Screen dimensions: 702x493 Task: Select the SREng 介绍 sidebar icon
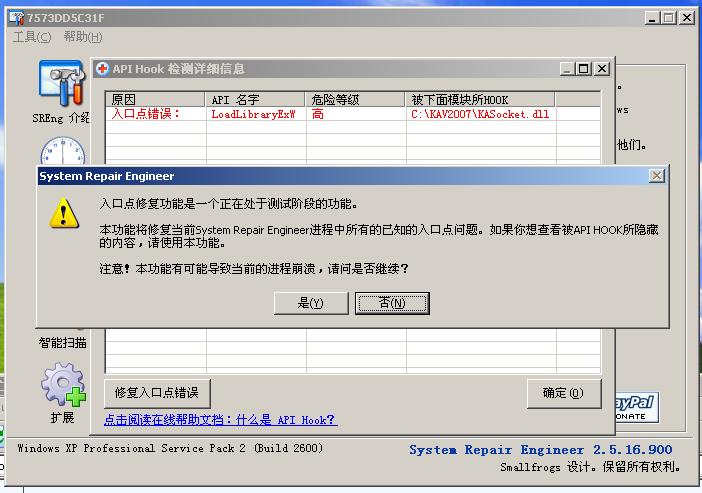point(62,84)
